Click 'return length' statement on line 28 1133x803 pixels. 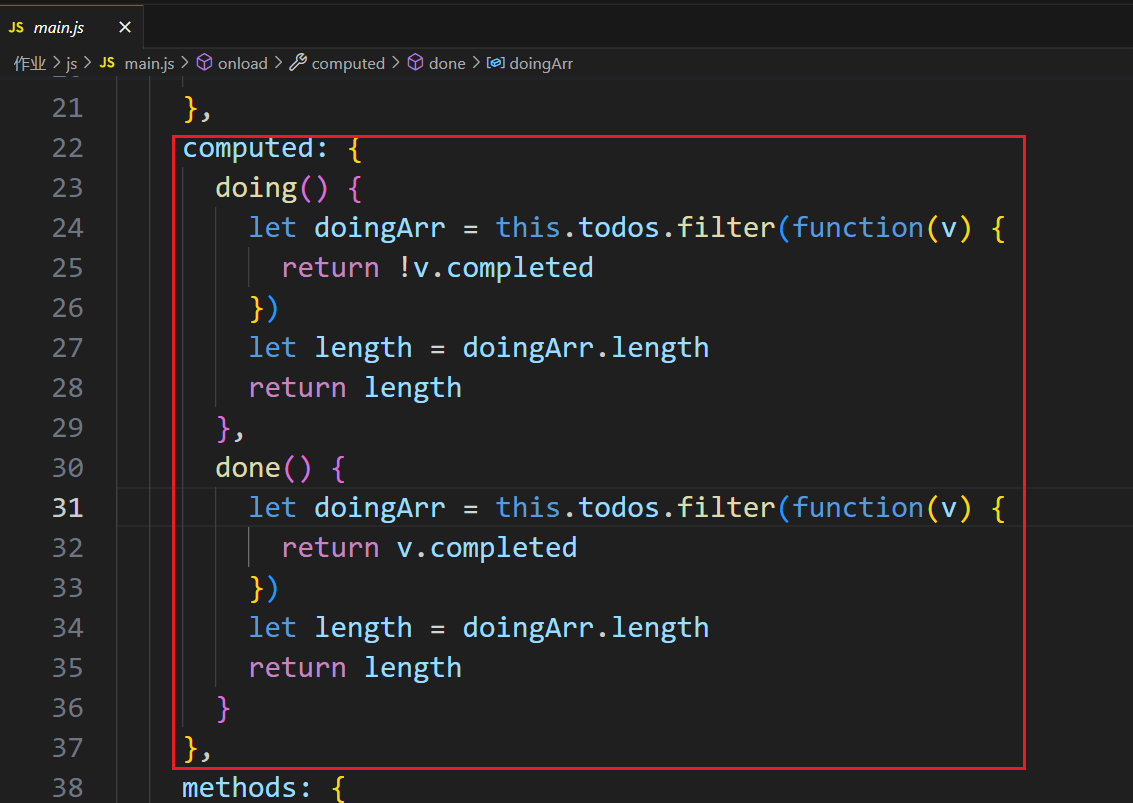coord(355,388)
